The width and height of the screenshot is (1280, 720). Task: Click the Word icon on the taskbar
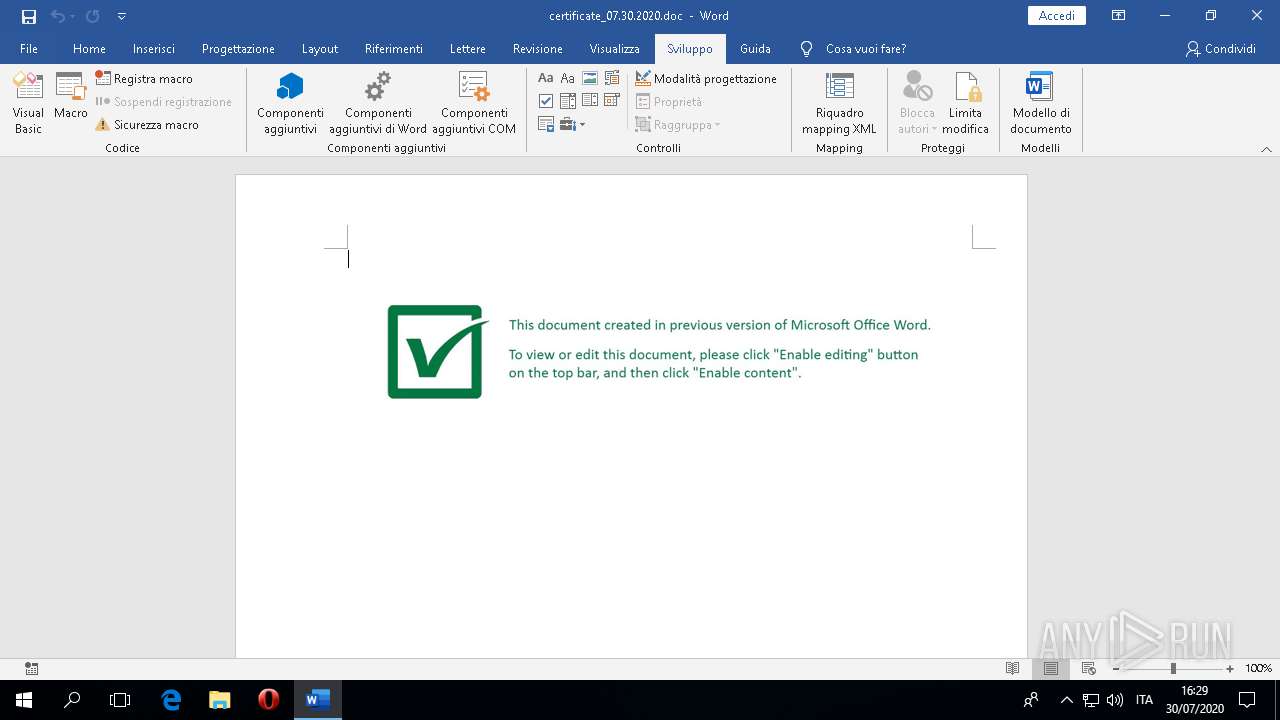[x=317, y=700]
